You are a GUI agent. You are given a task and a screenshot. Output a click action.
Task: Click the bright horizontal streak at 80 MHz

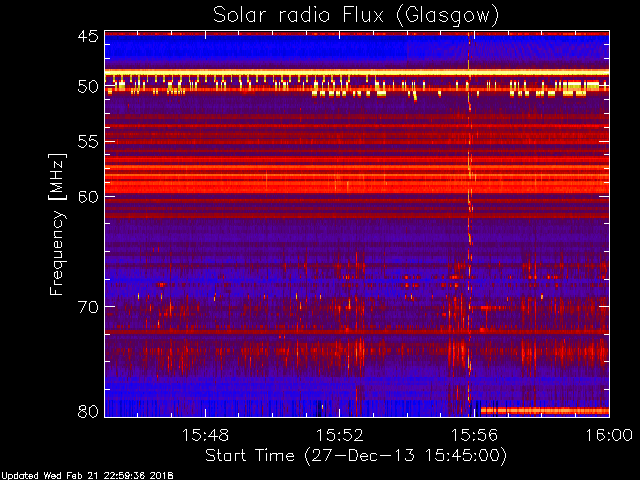545,411
